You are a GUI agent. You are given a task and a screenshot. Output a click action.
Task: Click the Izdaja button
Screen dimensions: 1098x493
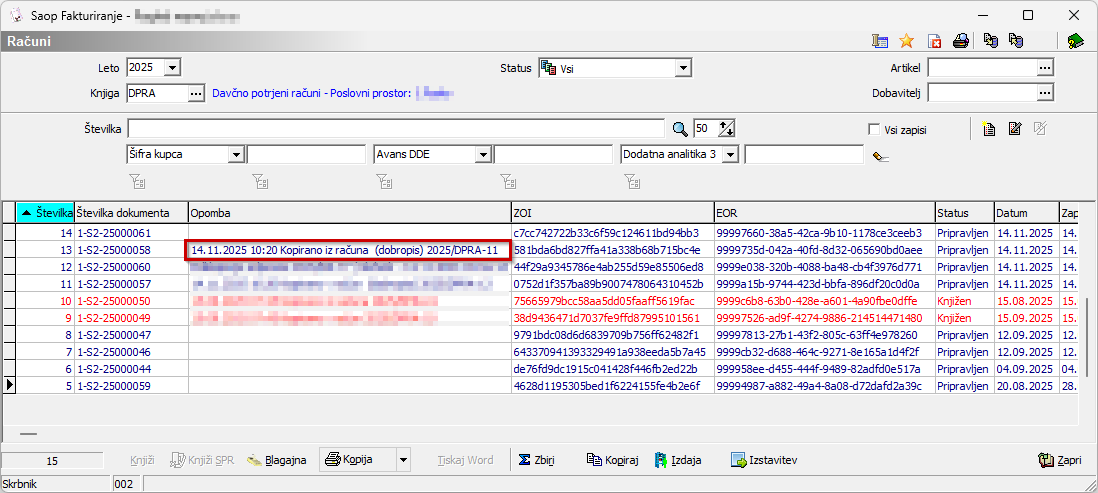(678, 460)
